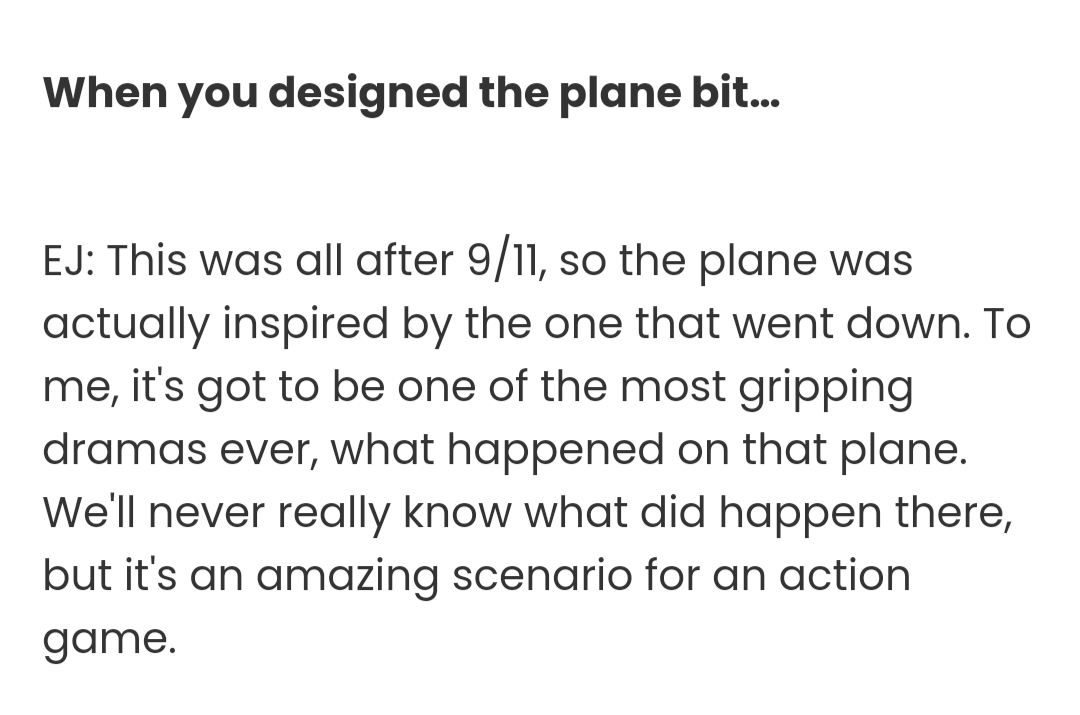Click the 'EJ:' speaker label
The image size is (1080, 715).
(69, 260)
